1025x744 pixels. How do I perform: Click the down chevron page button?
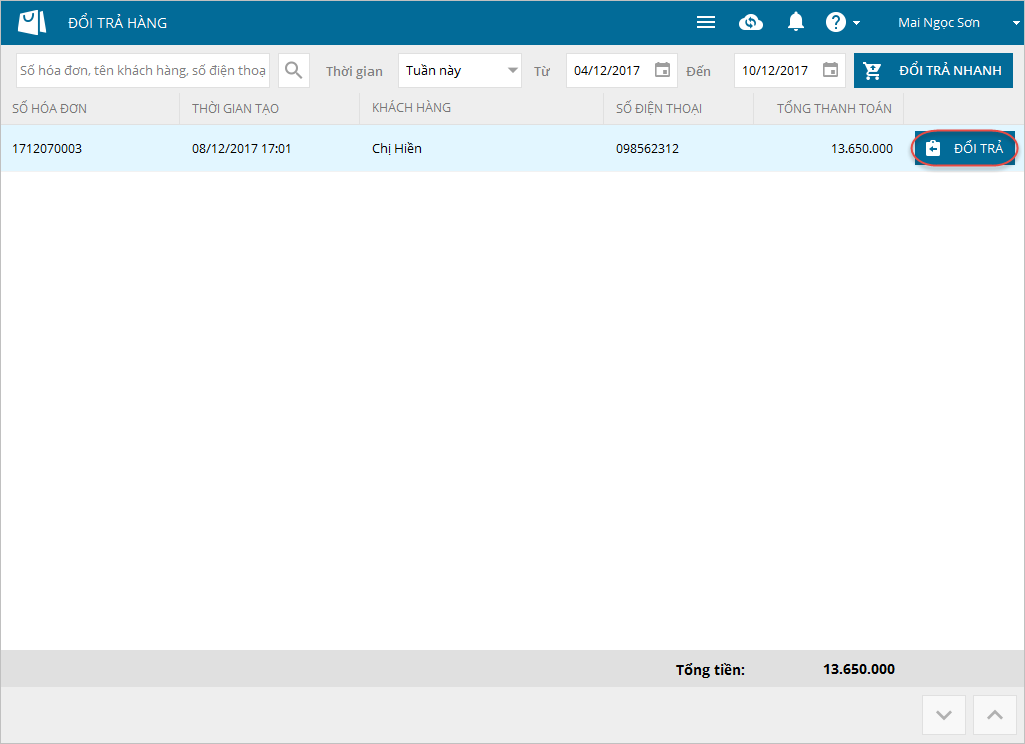[944, 715]
